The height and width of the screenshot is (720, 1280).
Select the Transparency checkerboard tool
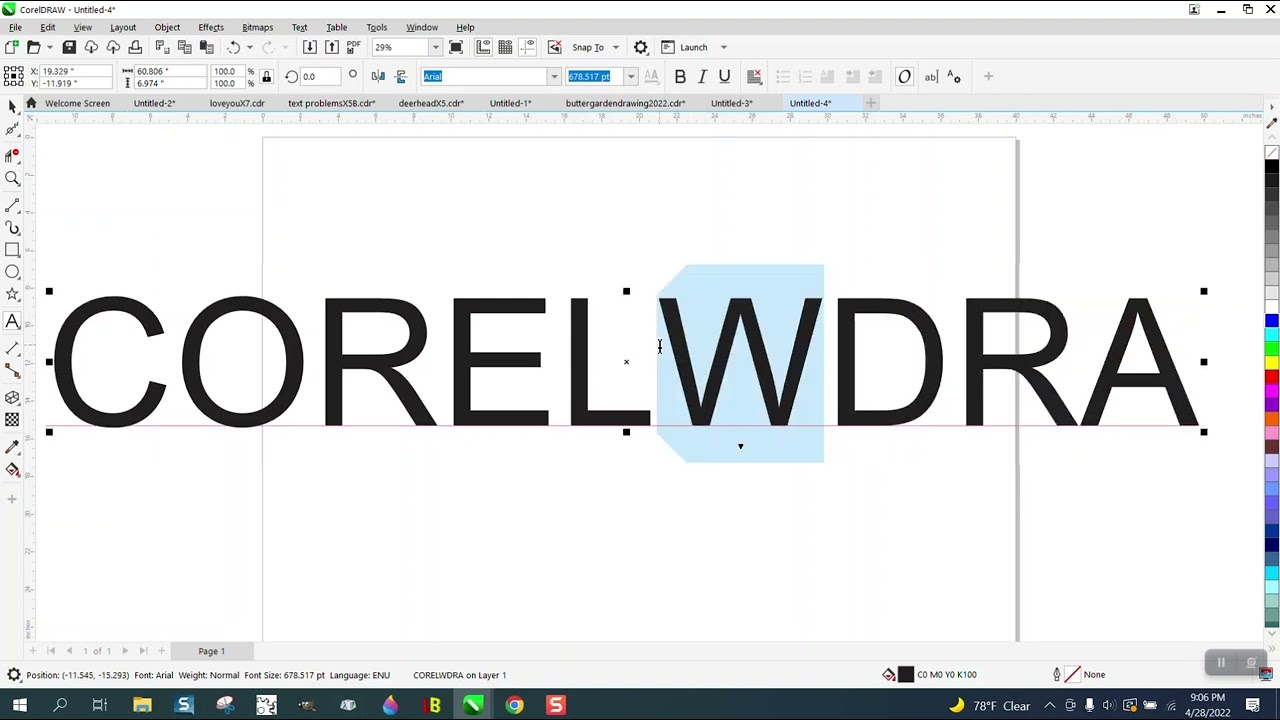click(x=12, y=420)
